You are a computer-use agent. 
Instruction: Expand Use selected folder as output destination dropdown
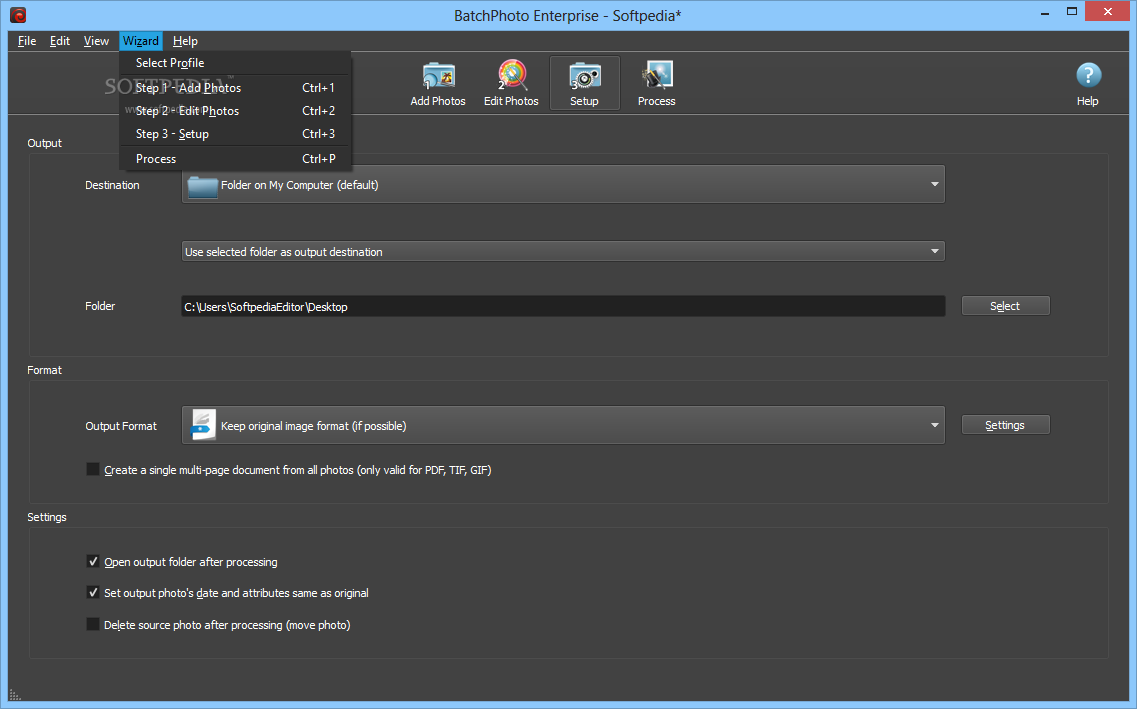[x=563, y=252]
